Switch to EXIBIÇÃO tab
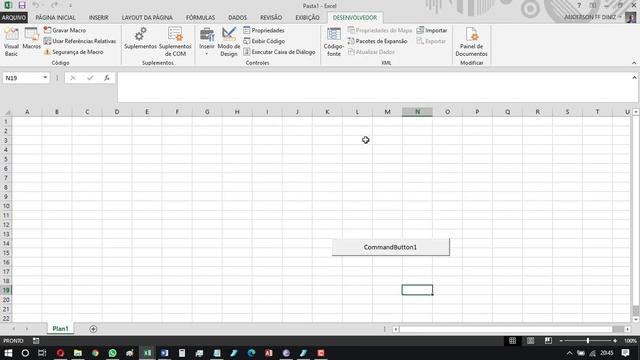640x360 pixels. click(307, 18)
